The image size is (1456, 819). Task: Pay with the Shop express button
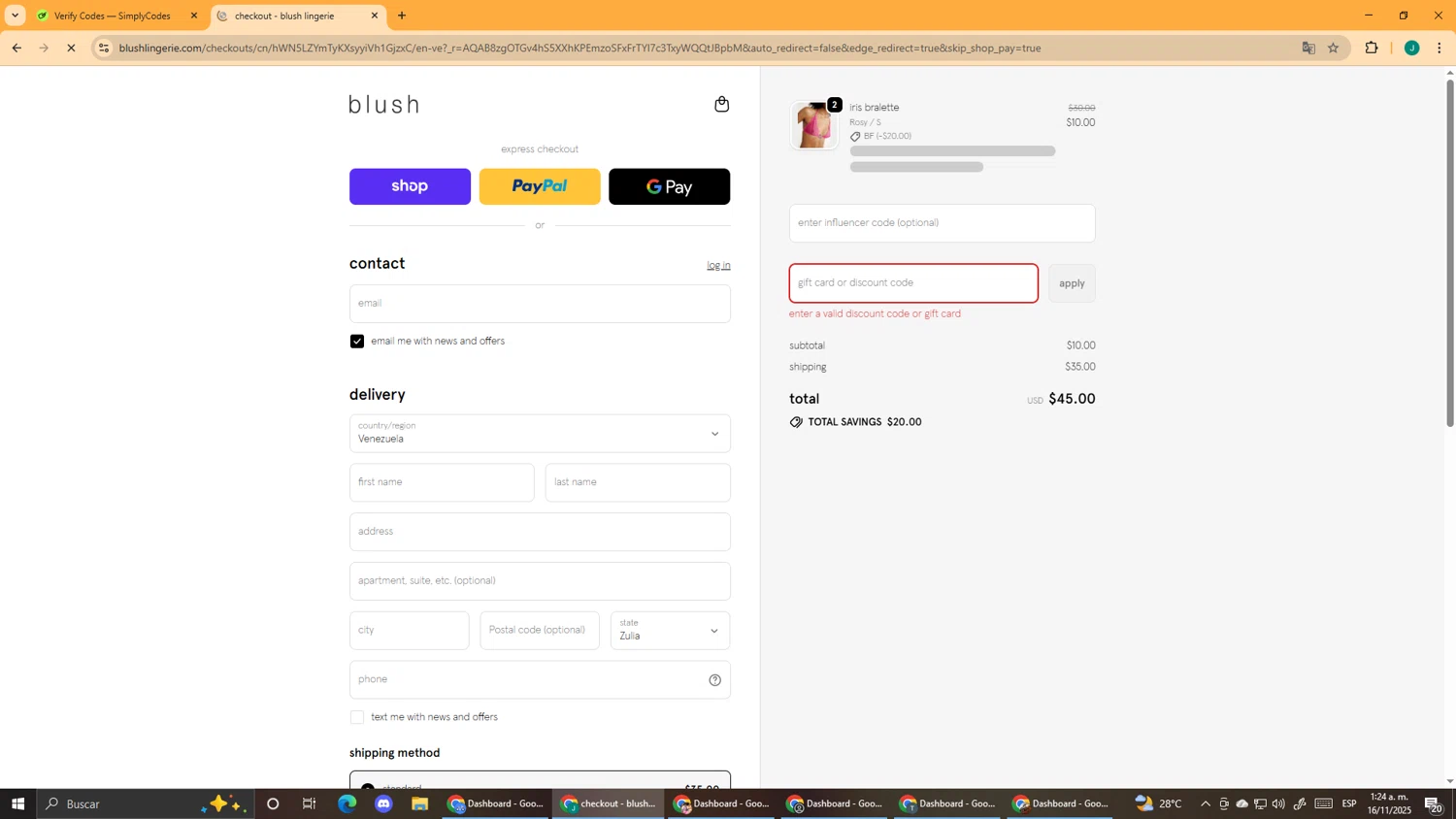click(x=410, y=186)
